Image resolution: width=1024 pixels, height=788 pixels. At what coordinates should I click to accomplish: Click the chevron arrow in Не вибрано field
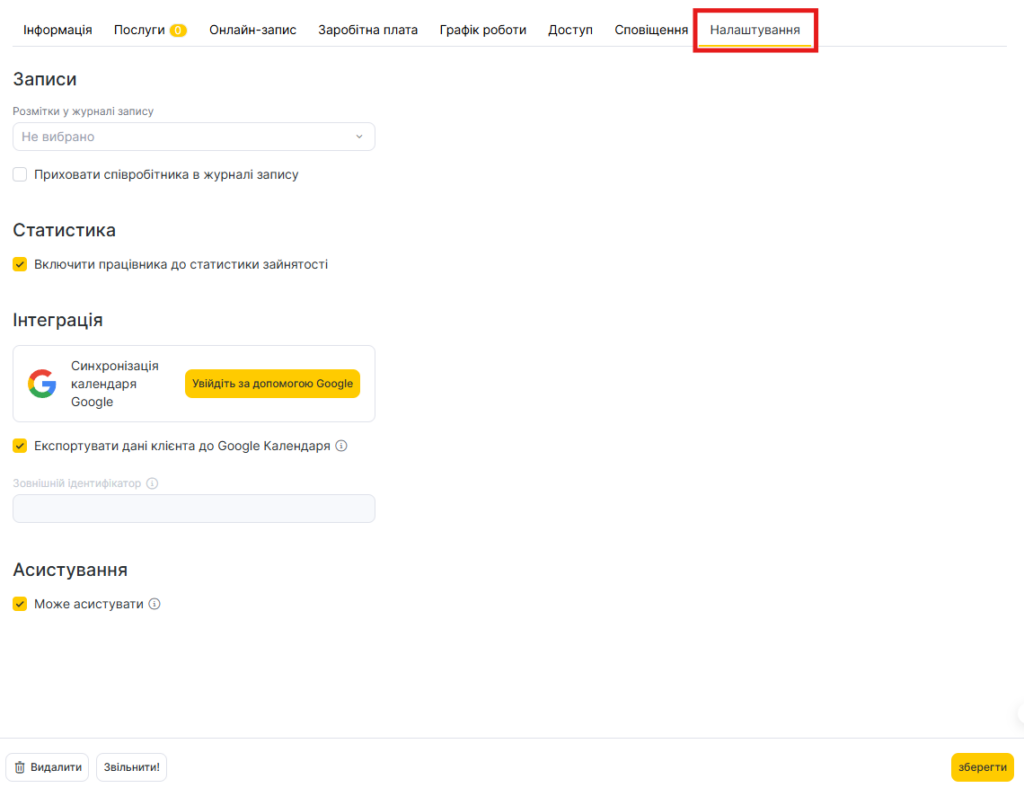point(359,136)
